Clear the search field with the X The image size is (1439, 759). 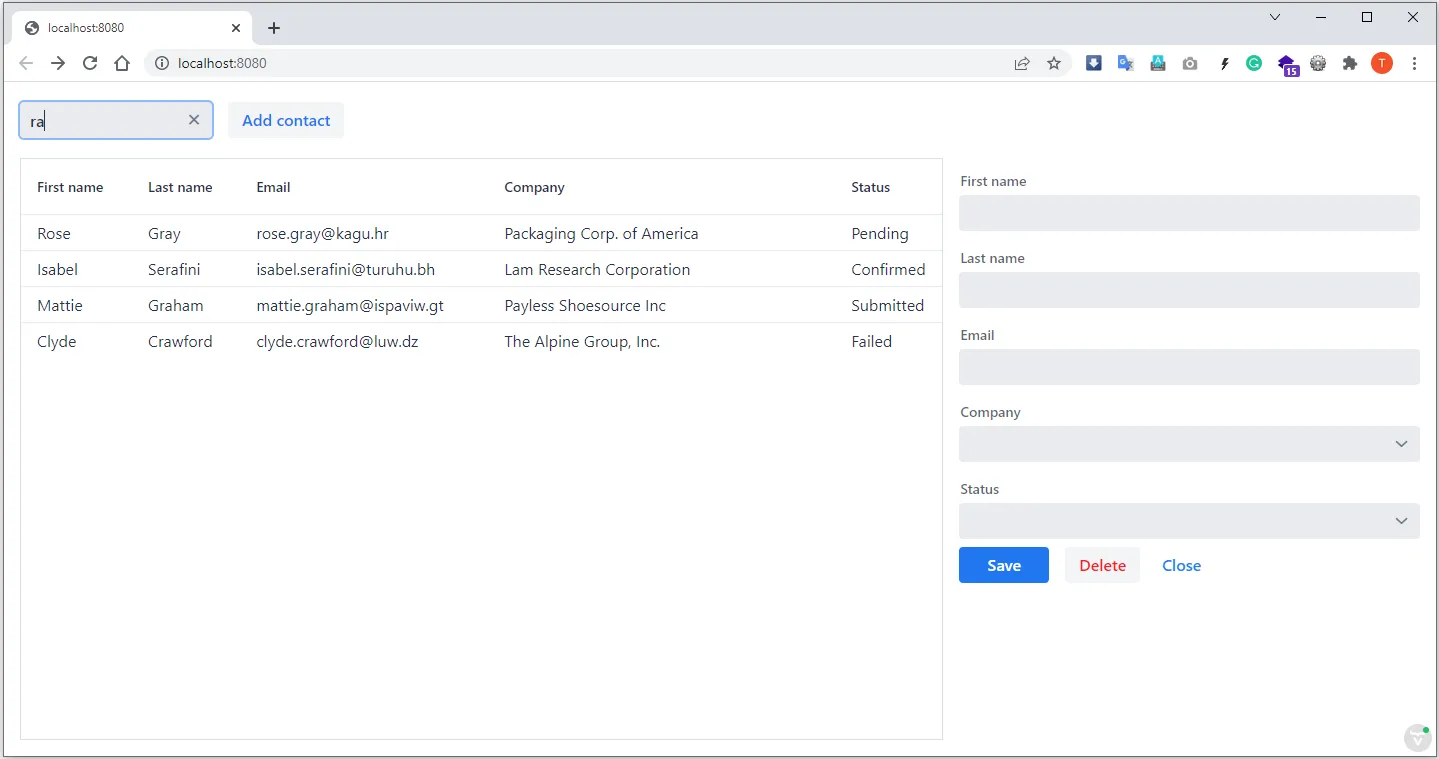tap(194, 120)
